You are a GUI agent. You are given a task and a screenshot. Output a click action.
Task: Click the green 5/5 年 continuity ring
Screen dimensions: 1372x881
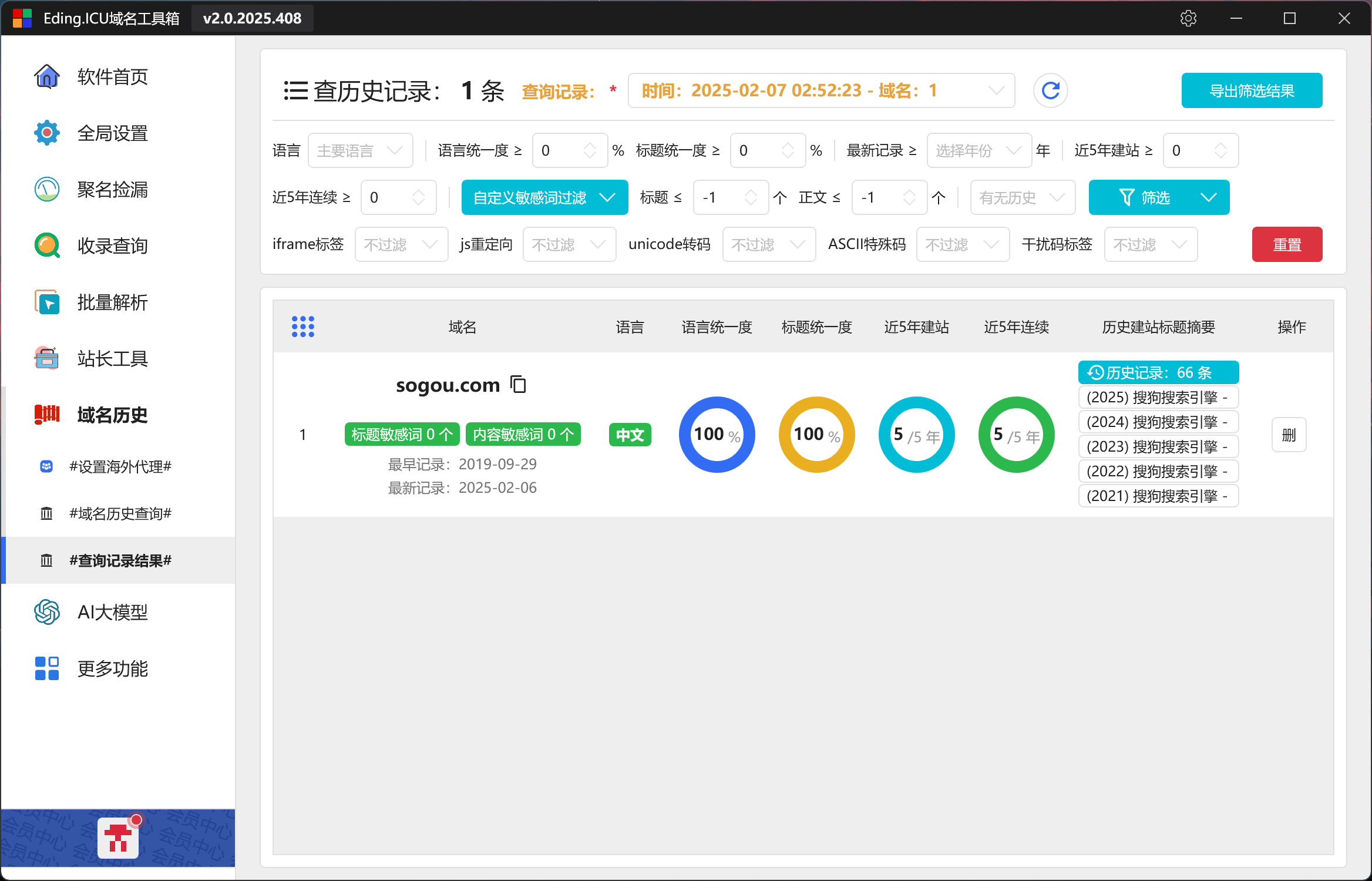pyautogui.click(x=1017, y=435)
